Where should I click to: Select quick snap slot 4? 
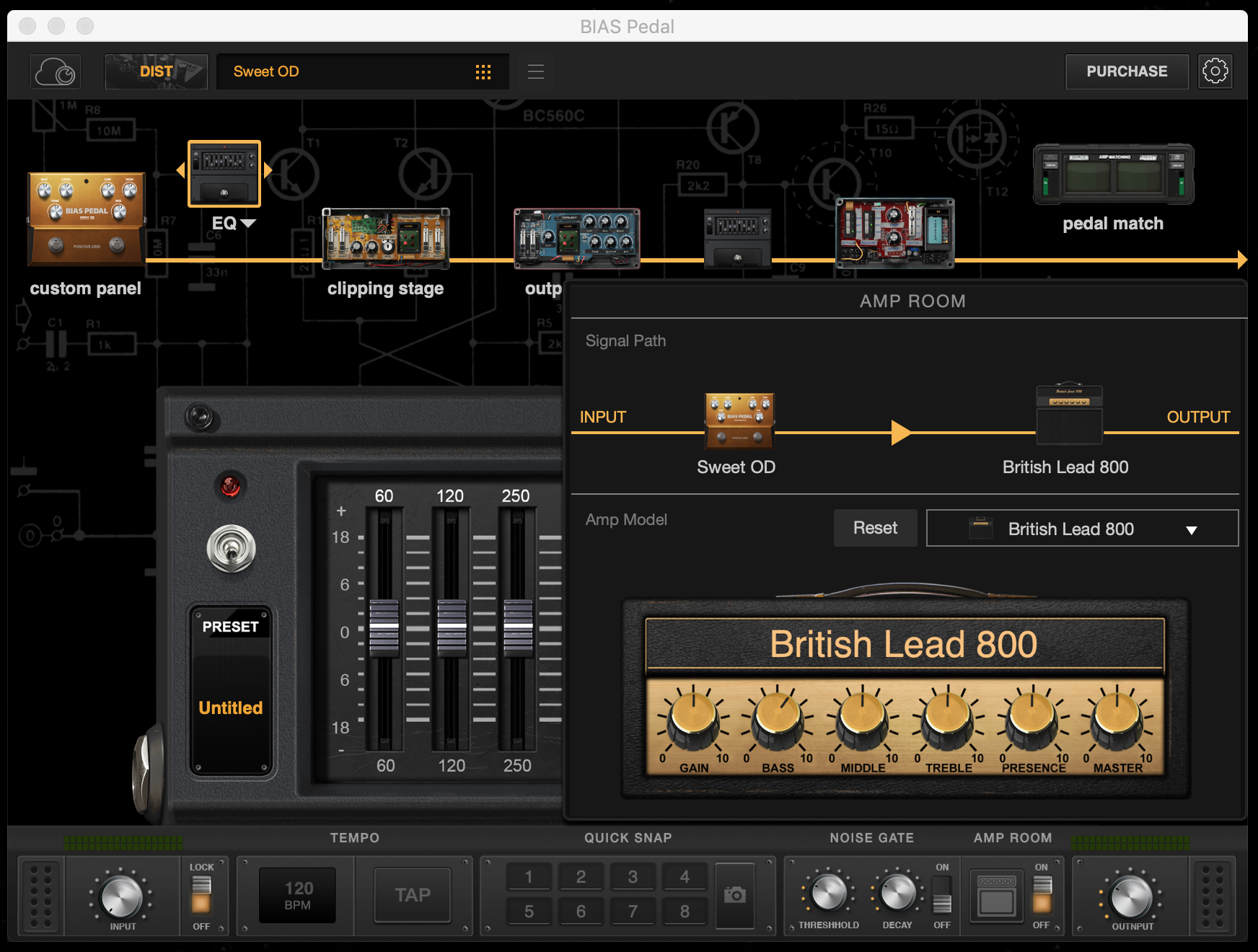tap(685, 876)
